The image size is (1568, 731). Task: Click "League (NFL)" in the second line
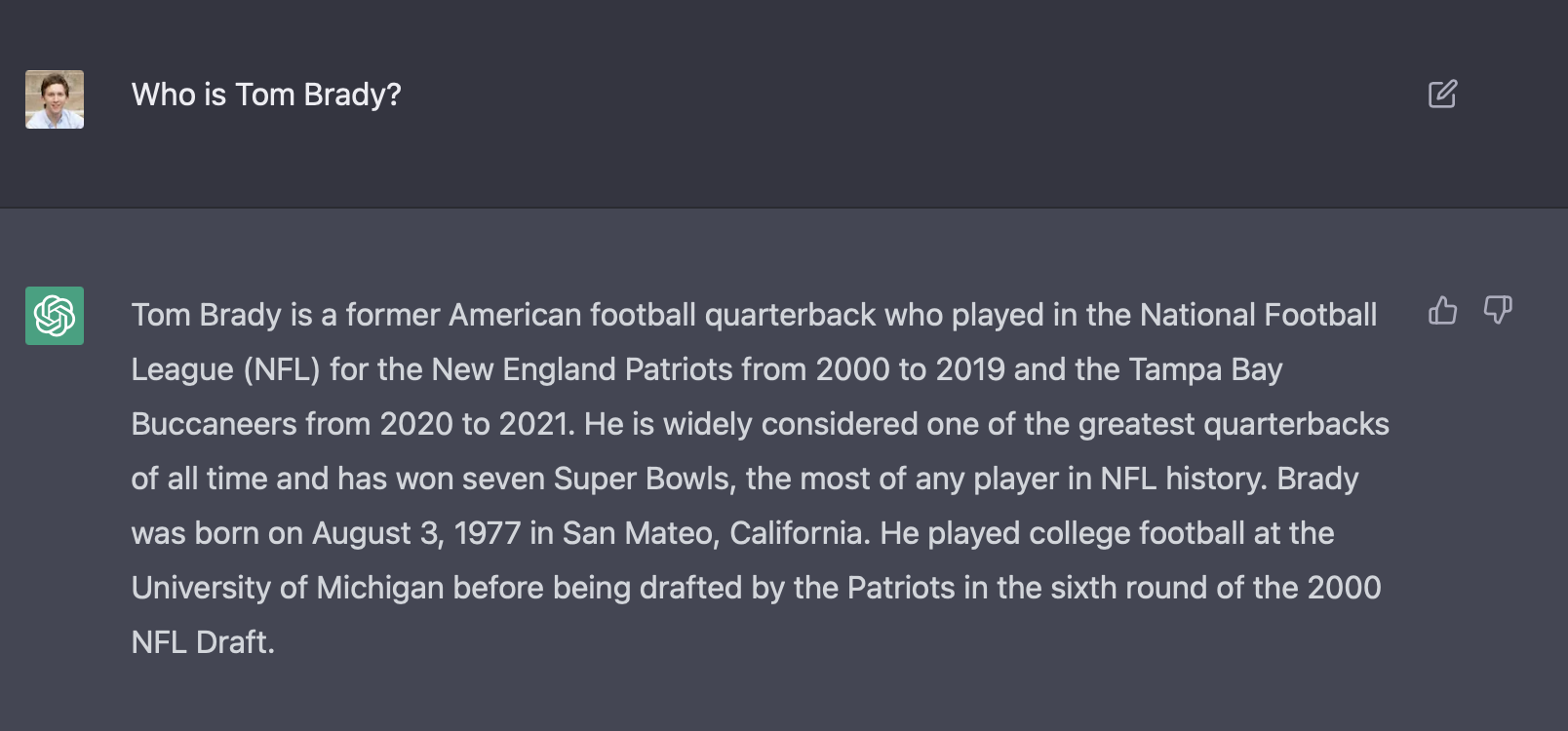click(225, 369)
